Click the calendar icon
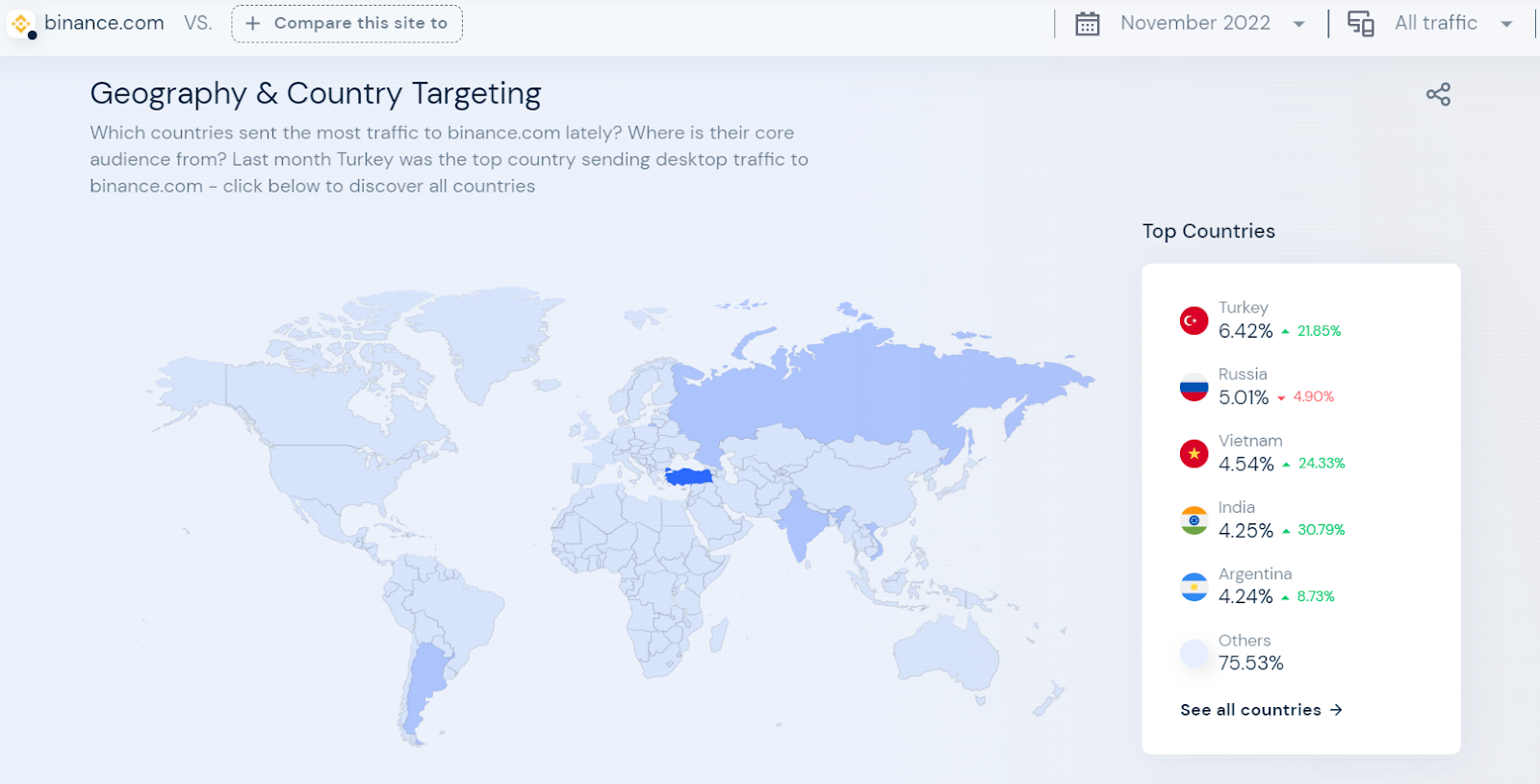Viewport: 1540px width, 784px height. [x=1088, y=24]
